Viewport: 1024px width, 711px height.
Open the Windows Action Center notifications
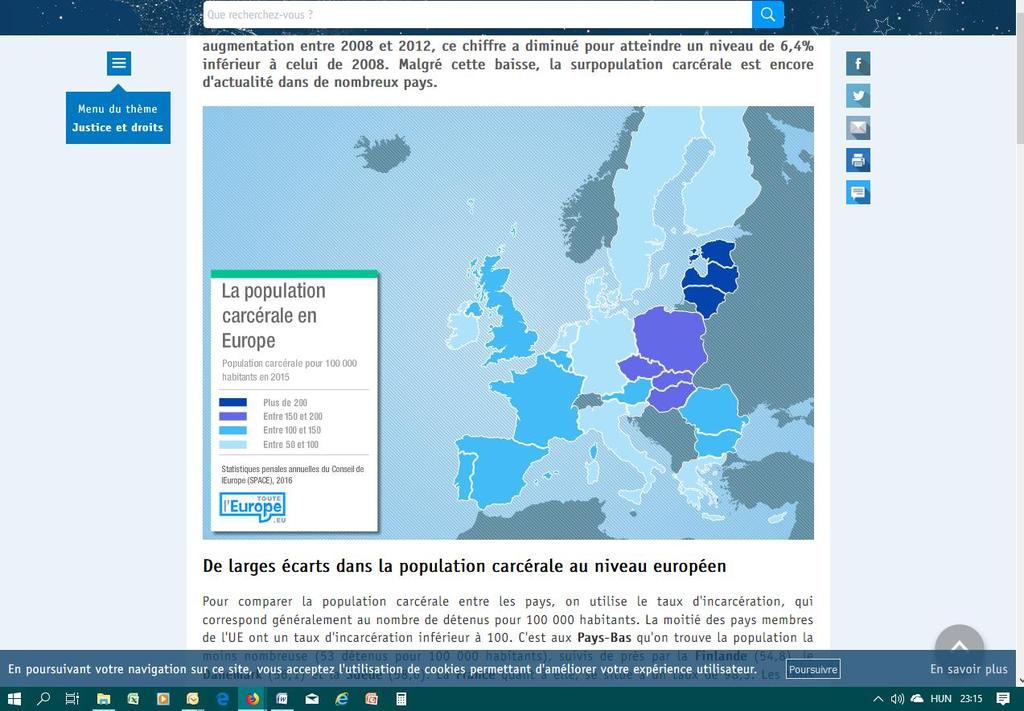1004,699
